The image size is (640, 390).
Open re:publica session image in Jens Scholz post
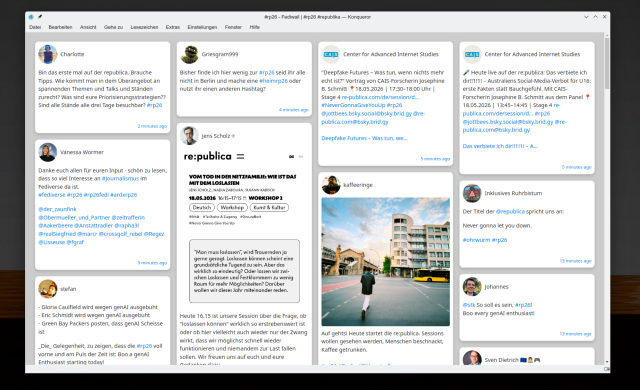pos(244,228)
